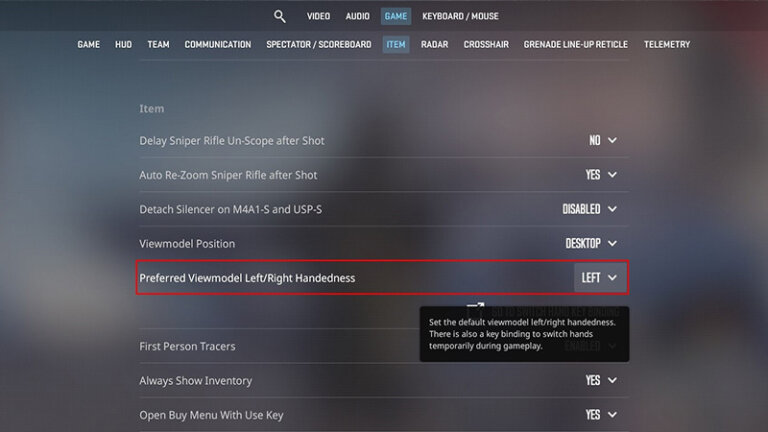
Task: Switch to Keyboard / Mouse settings
Action: 460,16
